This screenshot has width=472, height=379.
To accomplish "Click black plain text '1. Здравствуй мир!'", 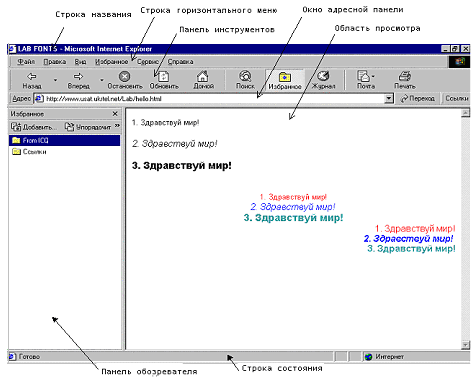I will [165, 122].
